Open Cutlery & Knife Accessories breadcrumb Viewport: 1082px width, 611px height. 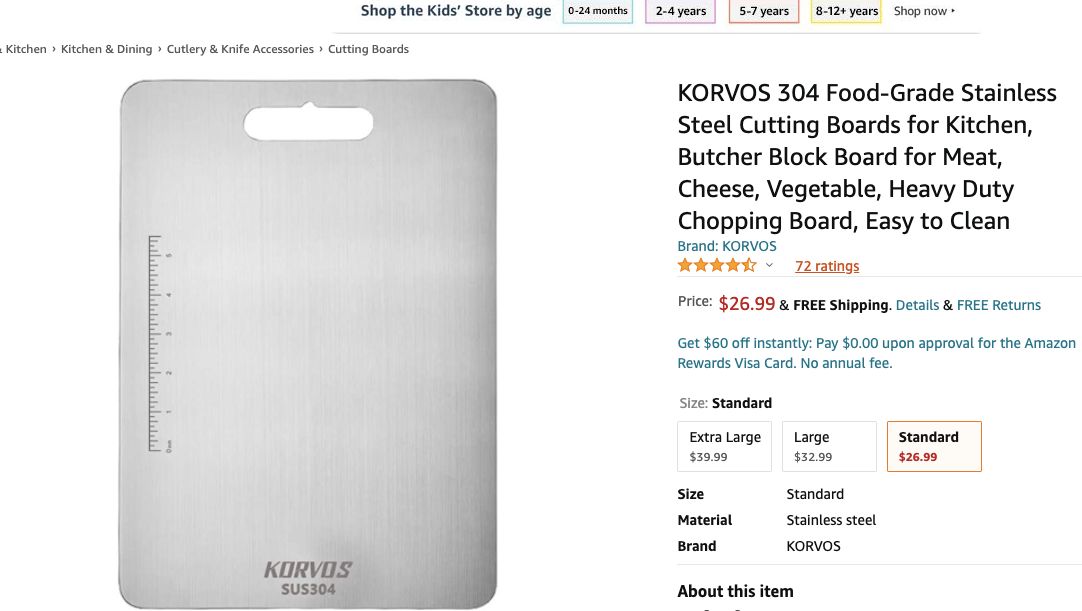click(240, 48)
